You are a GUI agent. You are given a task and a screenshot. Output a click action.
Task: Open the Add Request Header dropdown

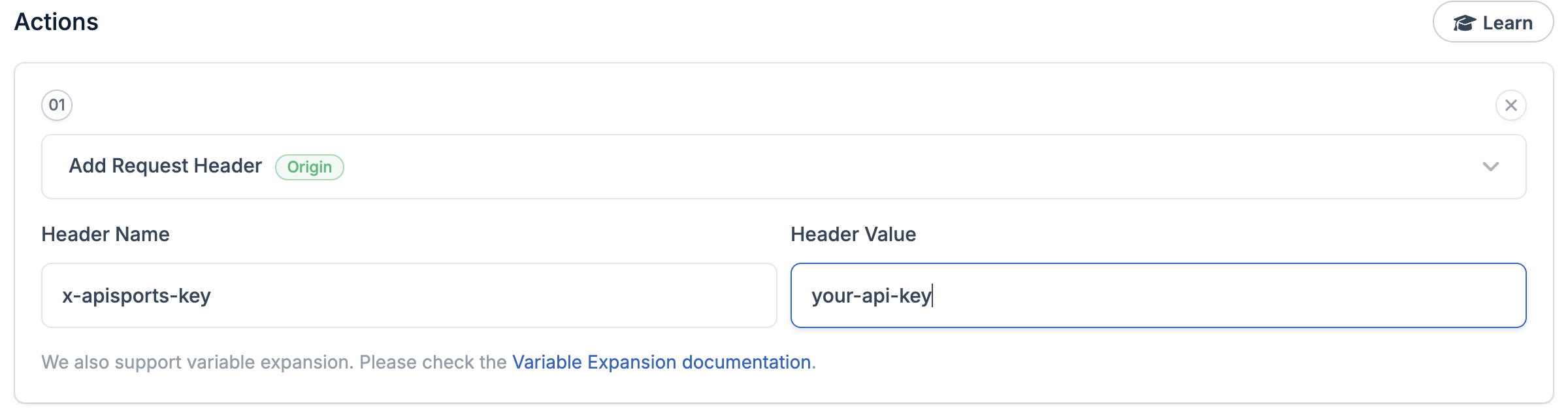pos(784,167)
